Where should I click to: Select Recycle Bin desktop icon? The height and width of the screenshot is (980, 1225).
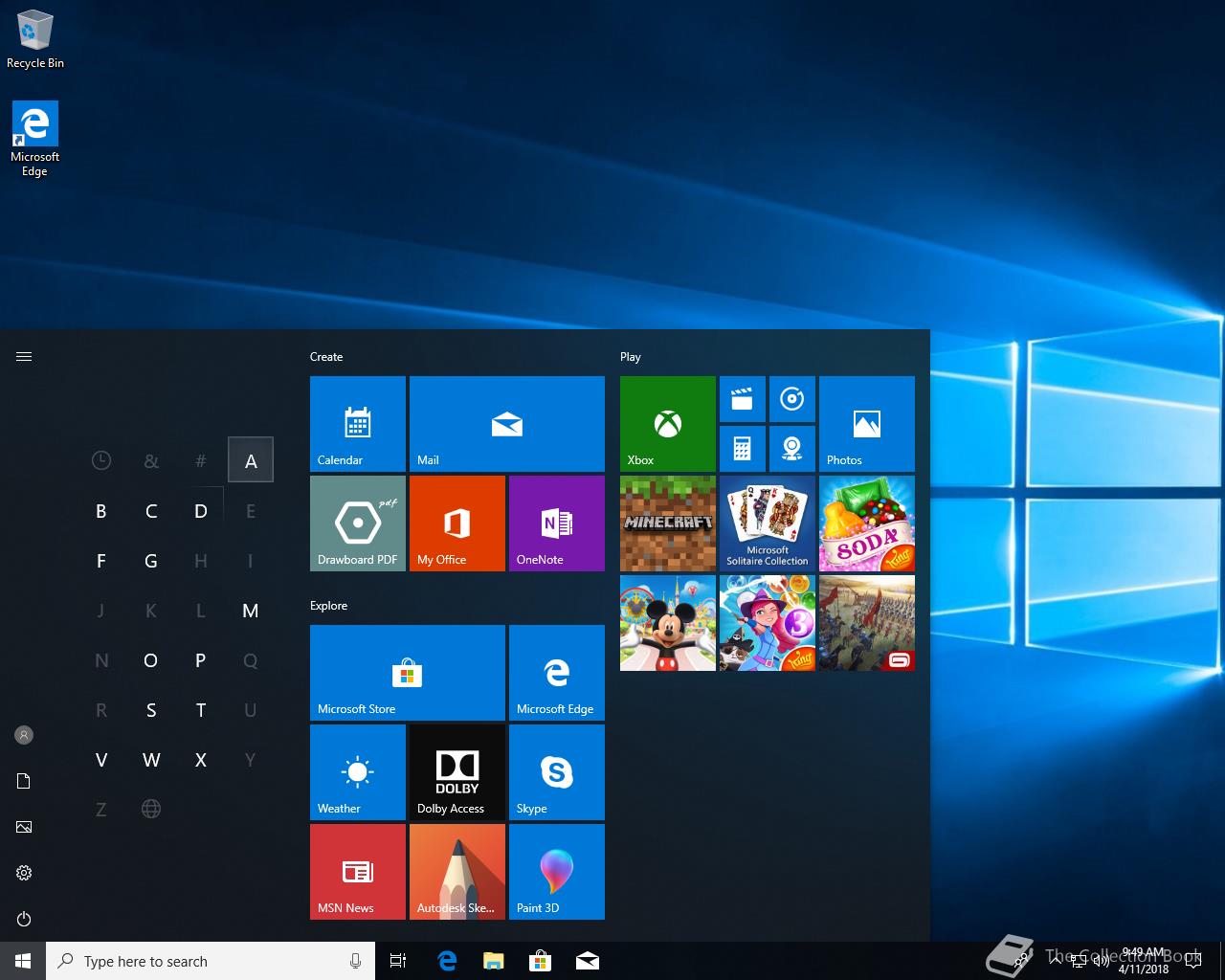[35, 39]
